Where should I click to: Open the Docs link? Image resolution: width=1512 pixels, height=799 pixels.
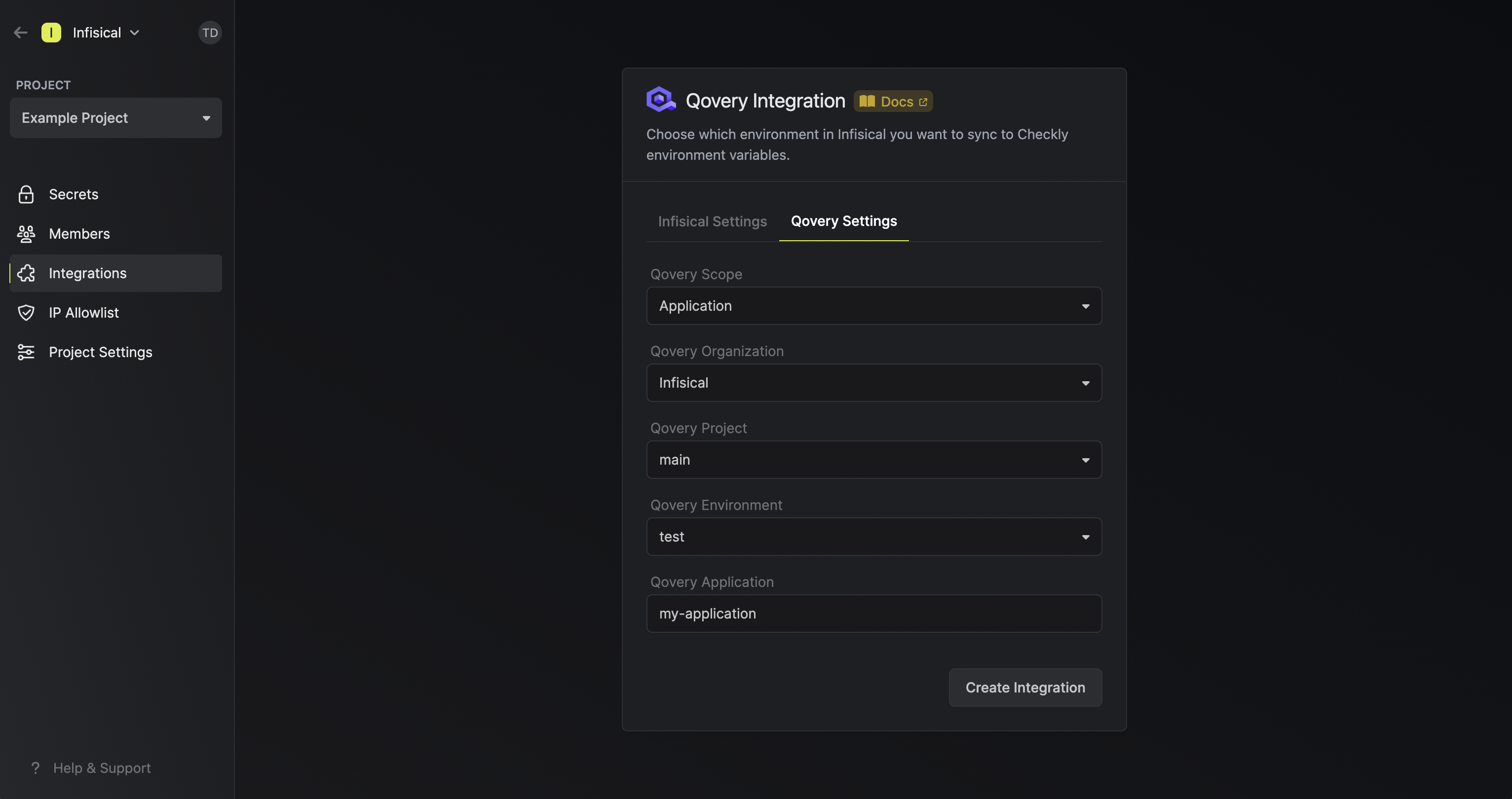point(893,102)
